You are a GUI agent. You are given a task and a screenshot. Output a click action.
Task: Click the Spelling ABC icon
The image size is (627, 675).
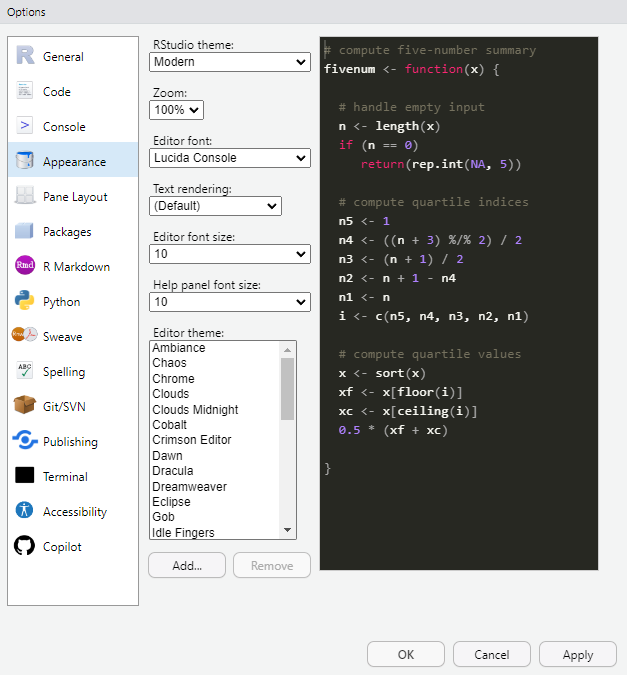click(x=25, y=371)
